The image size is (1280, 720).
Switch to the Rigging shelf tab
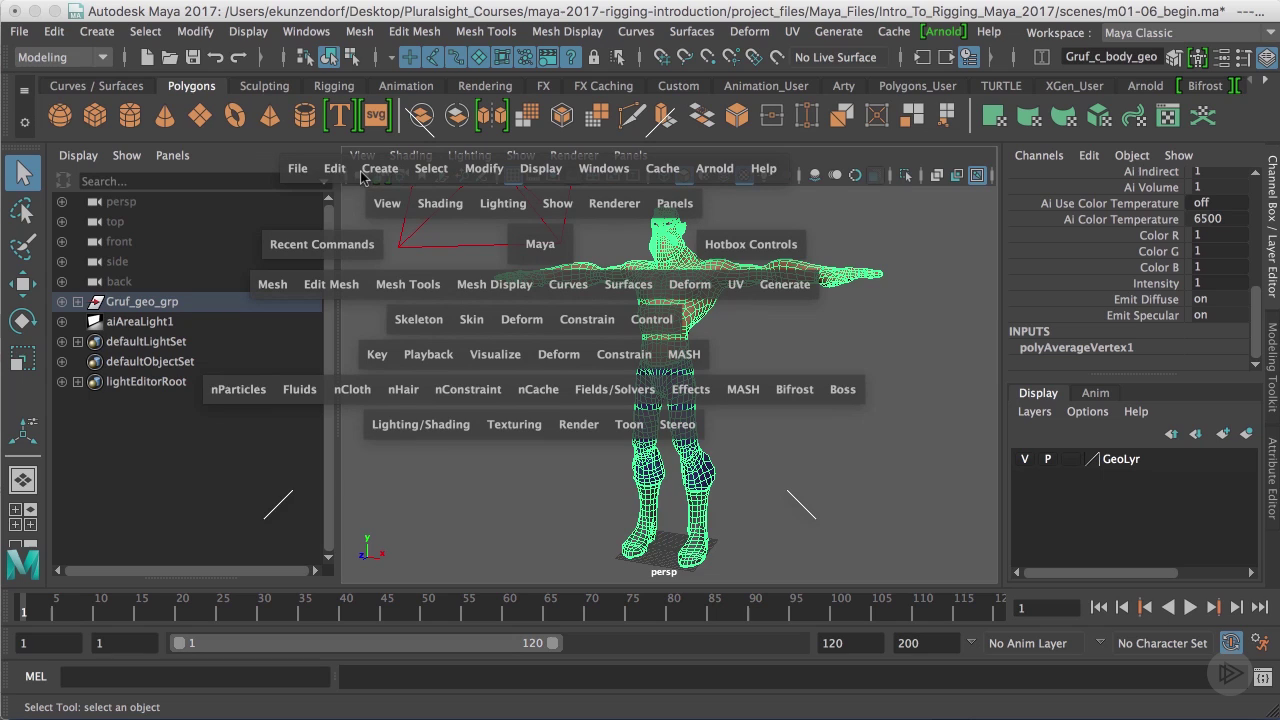coord(334,86)
